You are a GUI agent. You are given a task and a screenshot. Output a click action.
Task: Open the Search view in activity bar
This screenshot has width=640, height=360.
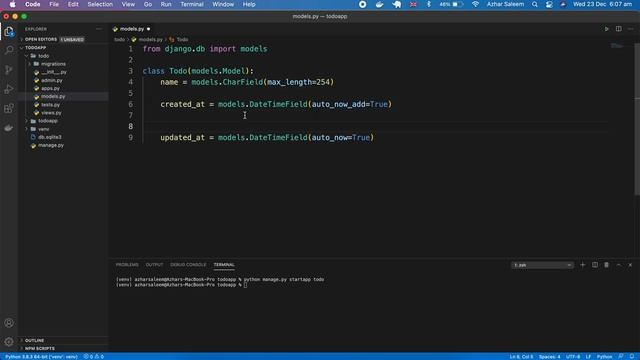9,50
